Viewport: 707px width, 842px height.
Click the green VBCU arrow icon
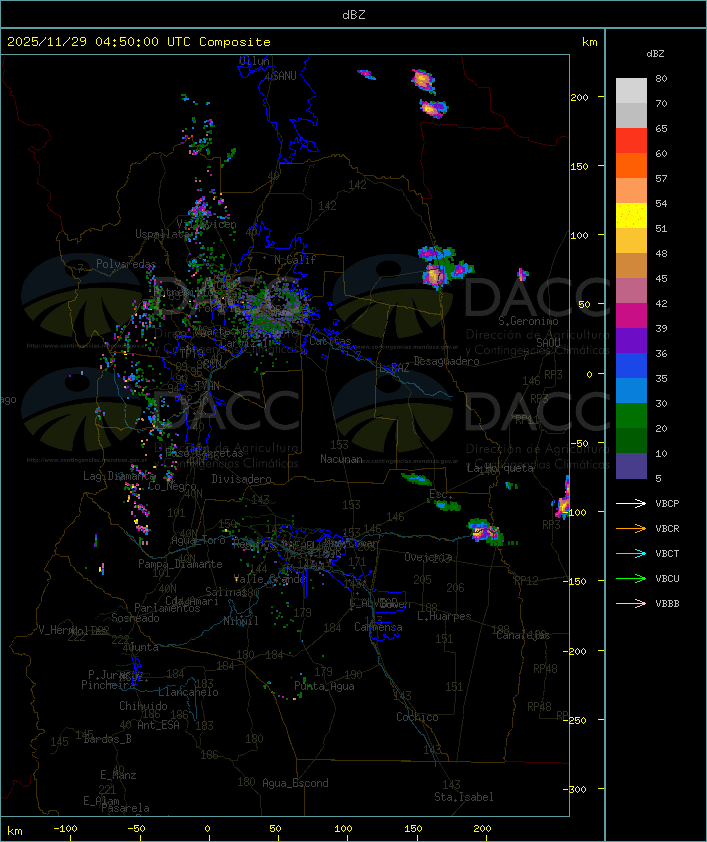tap(631, 578)
